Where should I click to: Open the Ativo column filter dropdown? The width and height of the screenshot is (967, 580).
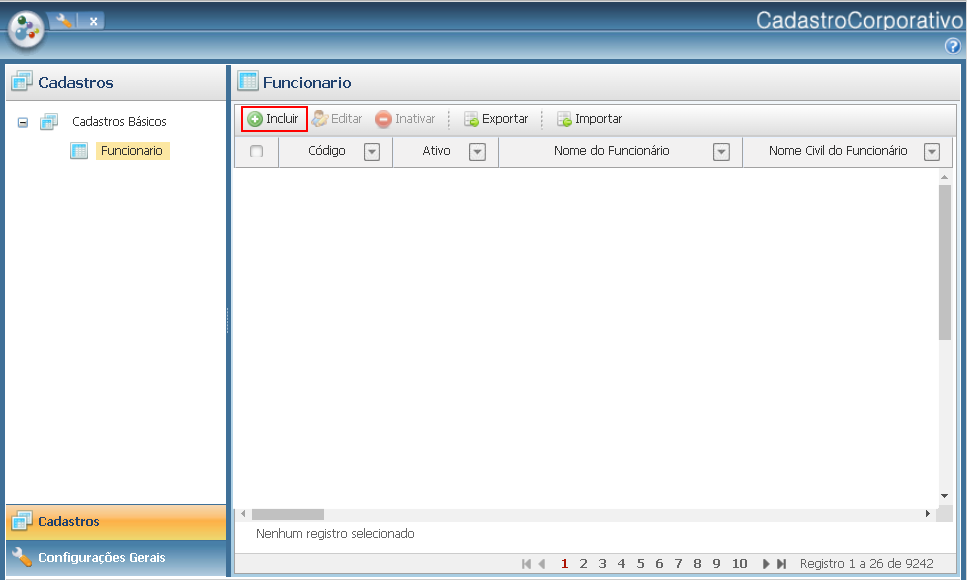477,152
